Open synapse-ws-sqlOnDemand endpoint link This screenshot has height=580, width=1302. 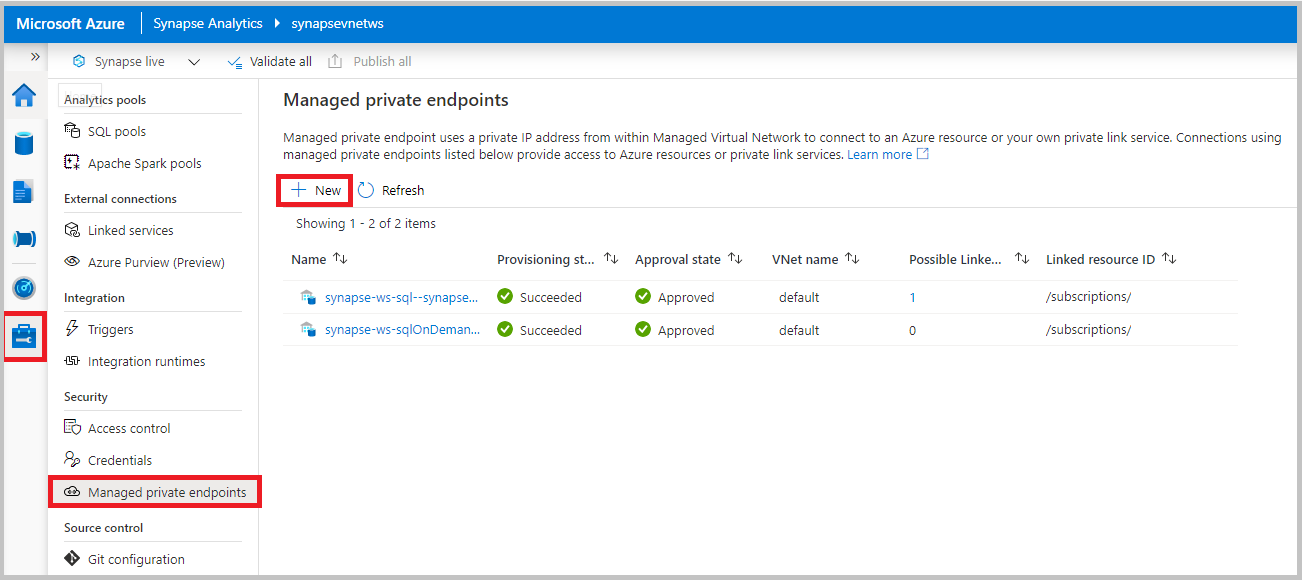401,330
